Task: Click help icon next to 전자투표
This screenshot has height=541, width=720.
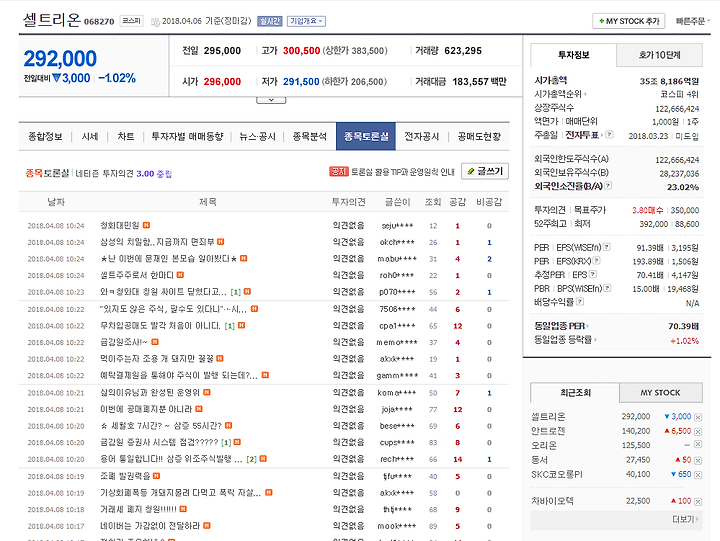Action: click(609, 135)
